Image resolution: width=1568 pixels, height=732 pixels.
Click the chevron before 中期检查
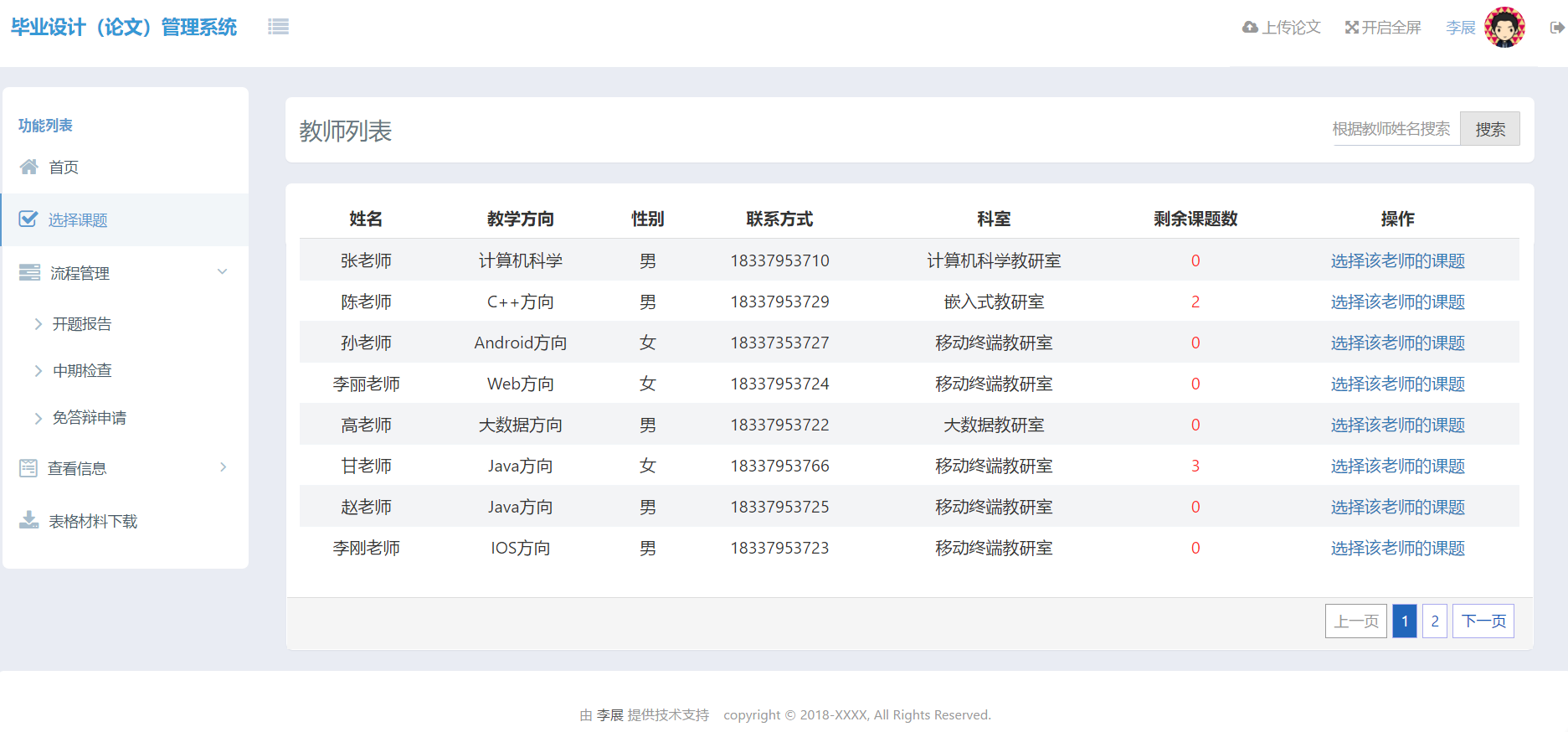click(38, 371)
